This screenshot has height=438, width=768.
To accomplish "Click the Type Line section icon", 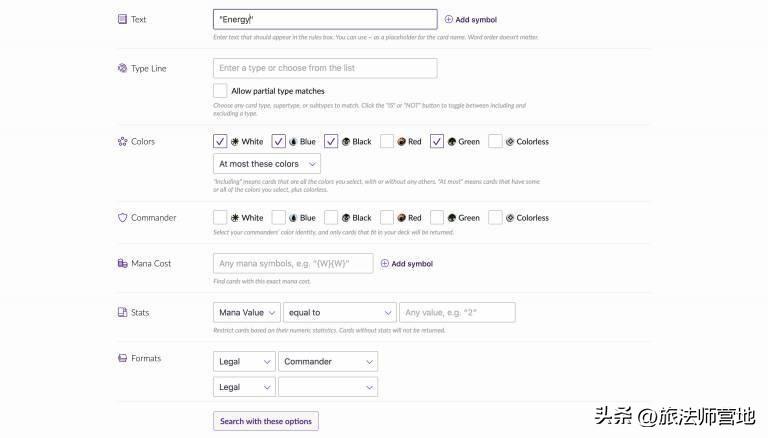I will pyautogui.click(x=122, y=68).
